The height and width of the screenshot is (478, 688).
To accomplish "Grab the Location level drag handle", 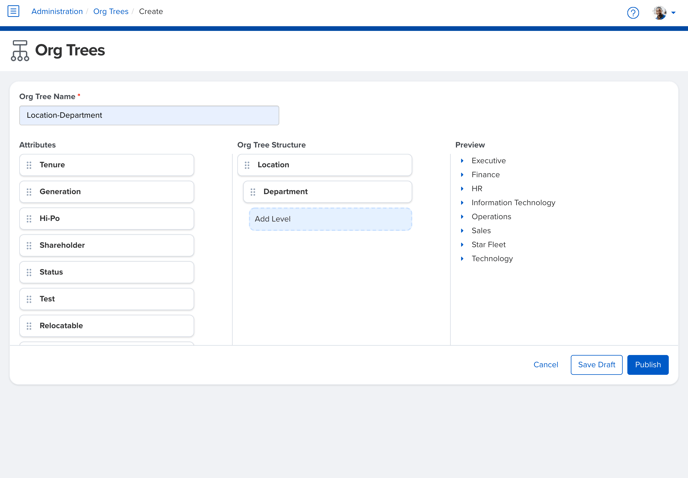I will pyautogui.click(x=247, y=165).
